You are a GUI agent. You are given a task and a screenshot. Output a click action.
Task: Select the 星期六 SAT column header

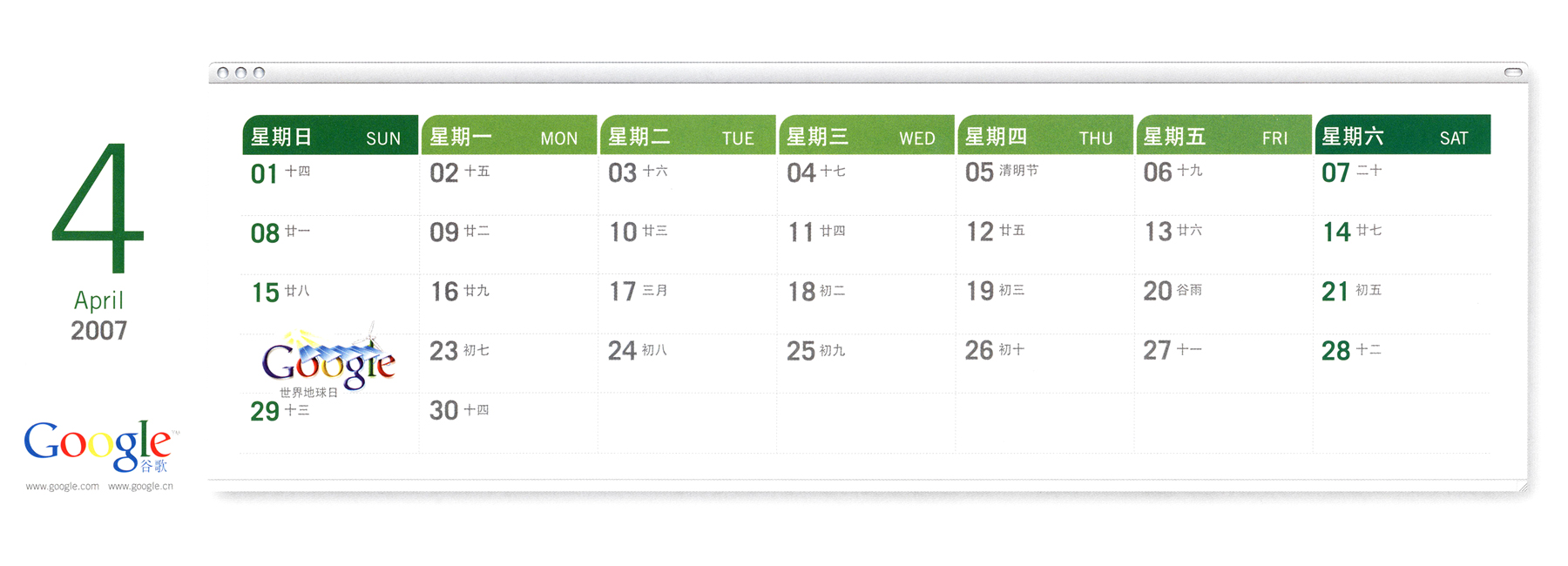point(1402,135)
